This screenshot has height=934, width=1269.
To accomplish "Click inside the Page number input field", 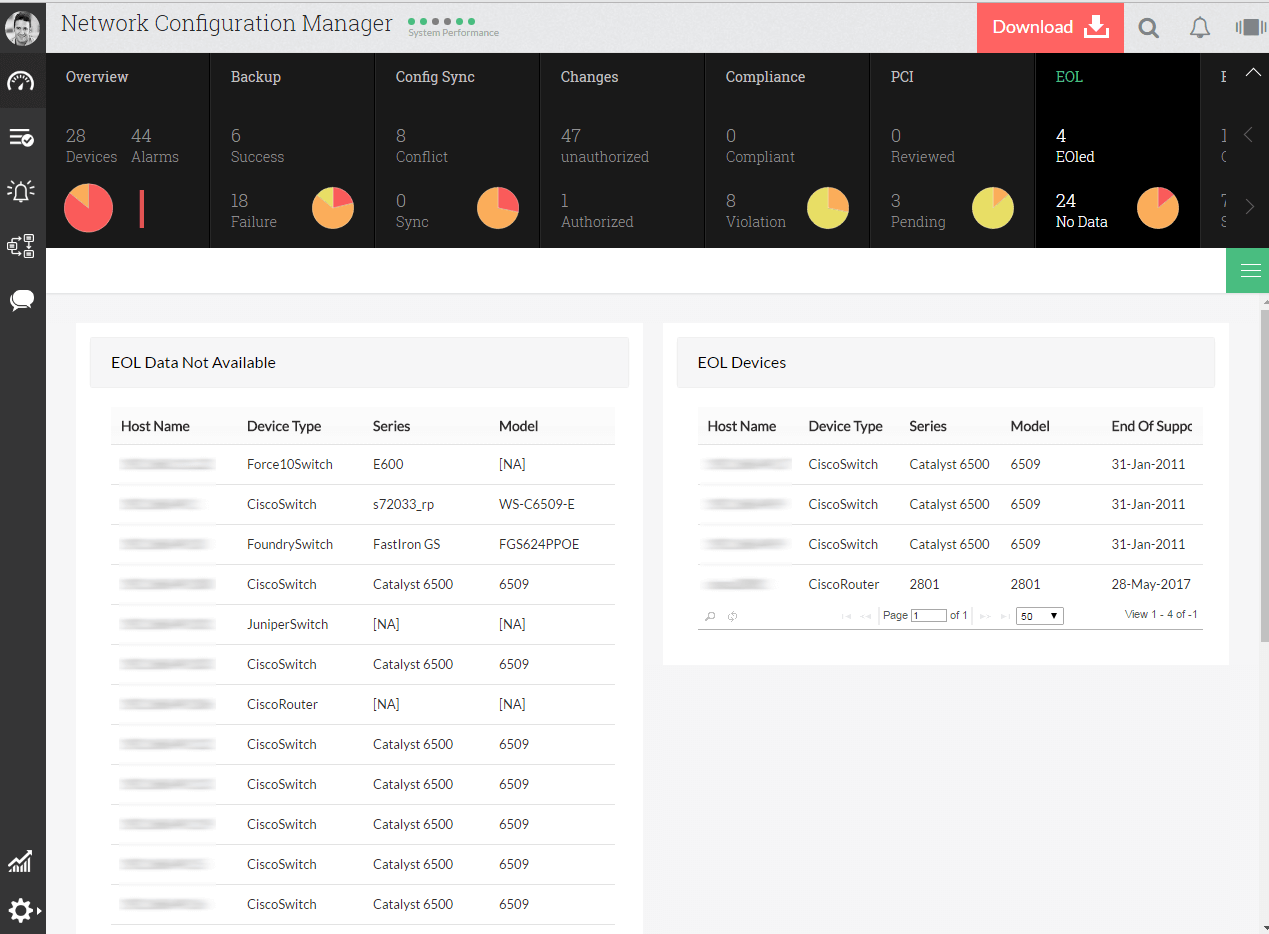I will pyautogui.click(x=928, y=615).
